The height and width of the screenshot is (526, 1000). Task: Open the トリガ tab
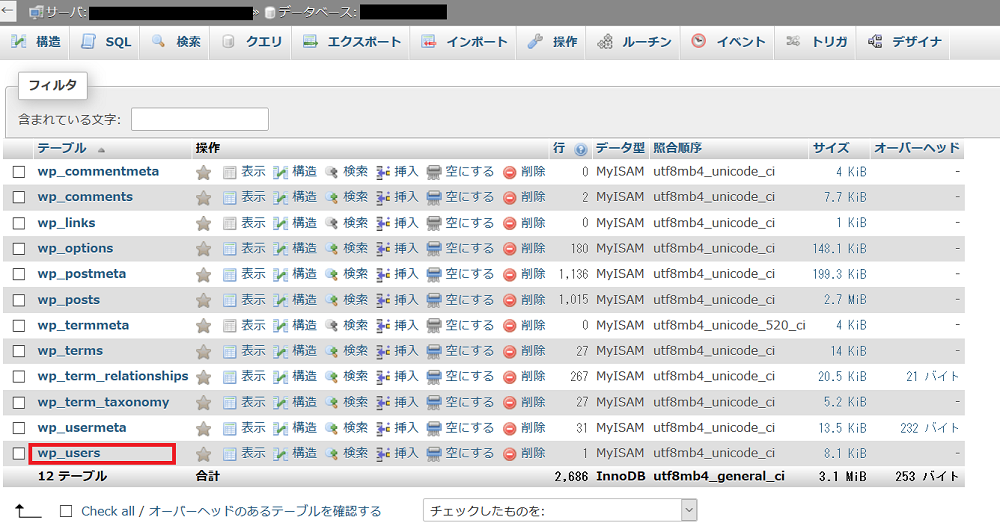click(817, 41)
